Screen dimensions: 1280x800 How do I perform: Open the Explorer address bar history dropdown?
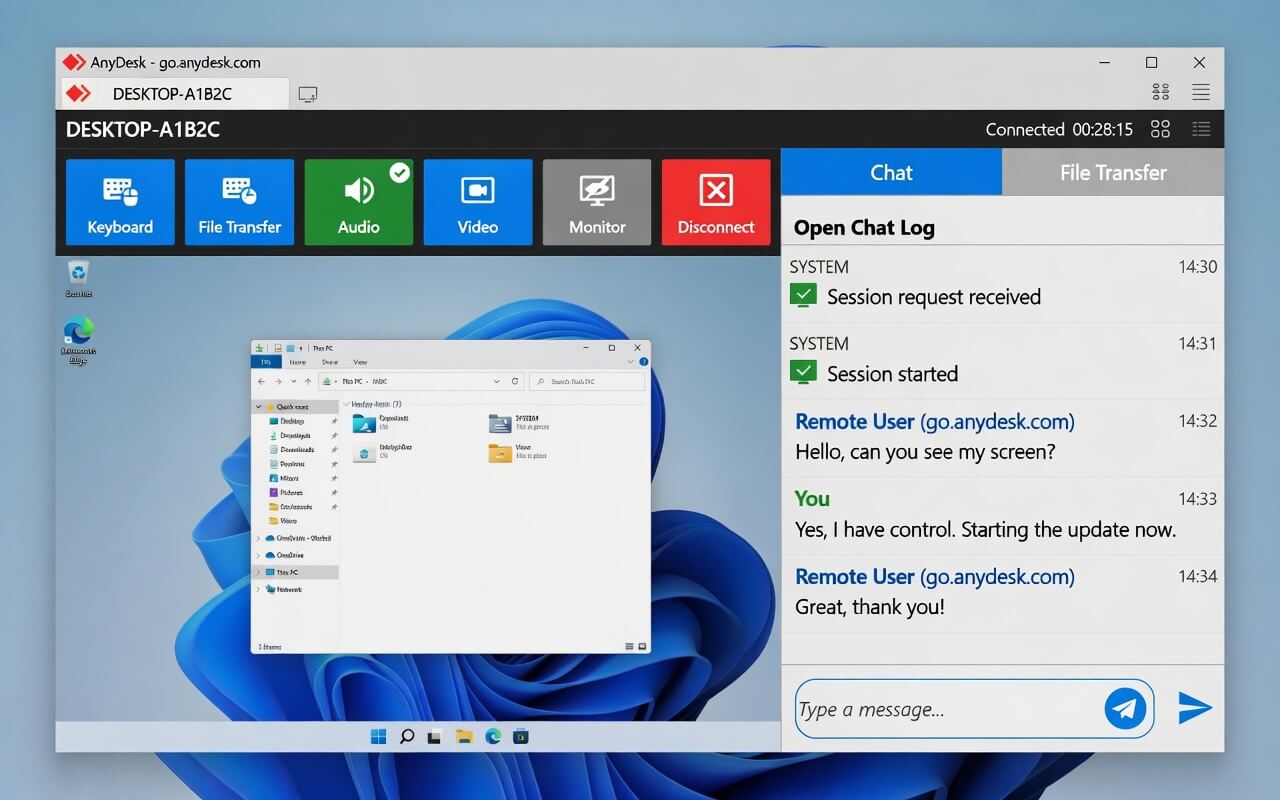497,381
